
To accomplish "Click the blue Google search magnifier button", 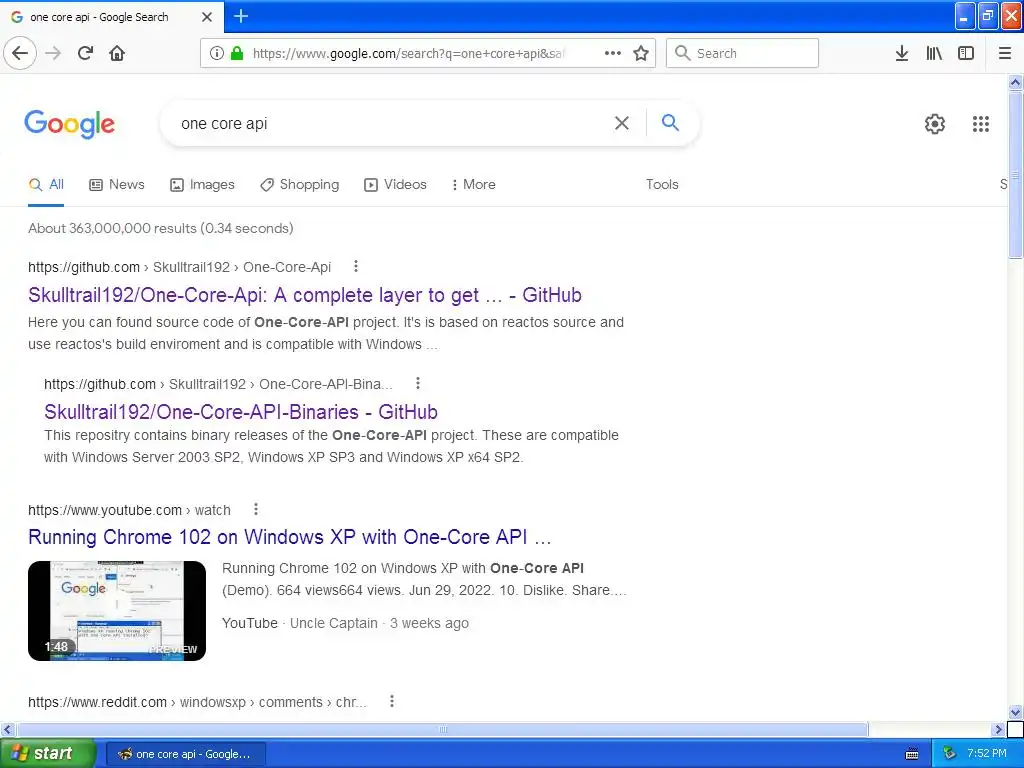I will 670,122.
